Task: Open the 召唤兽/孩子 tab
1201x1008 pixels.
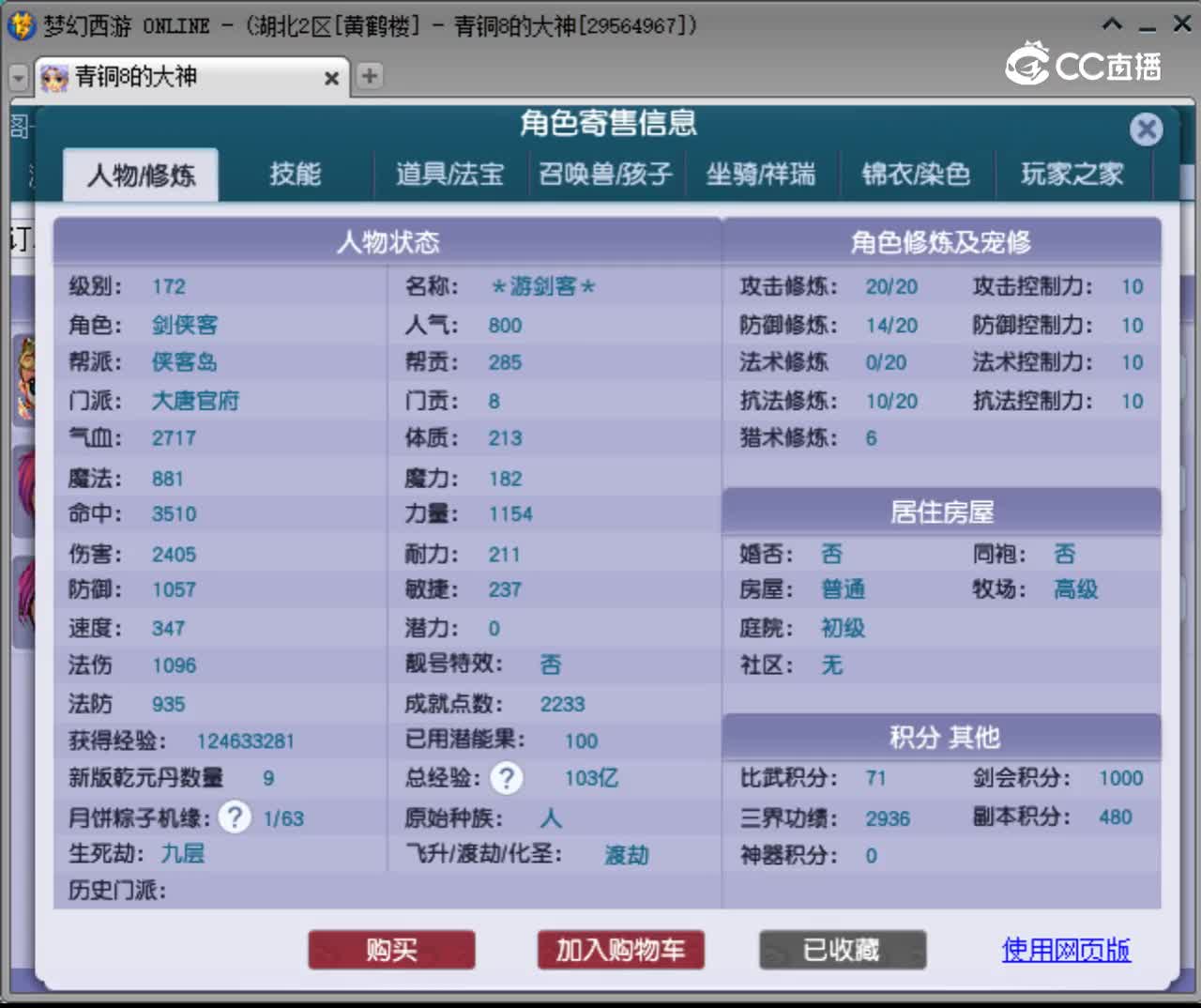Action: [605, 174]
